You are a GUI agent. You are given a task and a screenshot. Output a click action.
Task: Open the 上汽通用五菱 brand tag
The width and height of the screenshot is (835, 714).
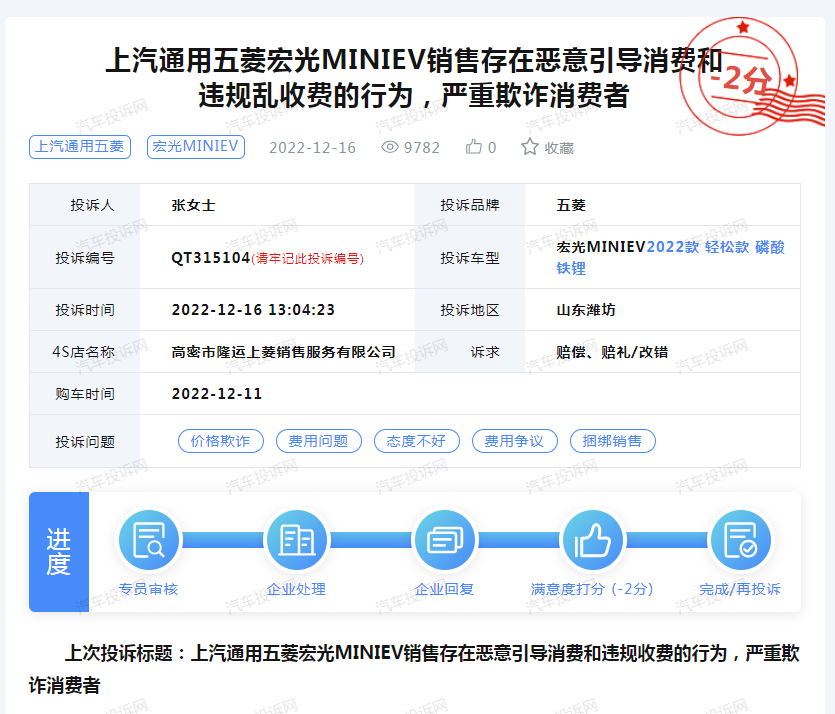click(80, 146)
